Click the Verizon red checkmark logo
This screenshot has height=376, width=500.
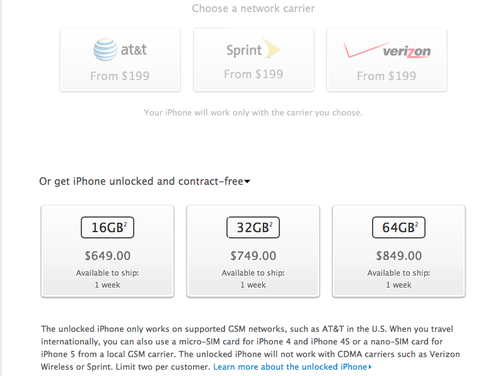pos(366,50)
